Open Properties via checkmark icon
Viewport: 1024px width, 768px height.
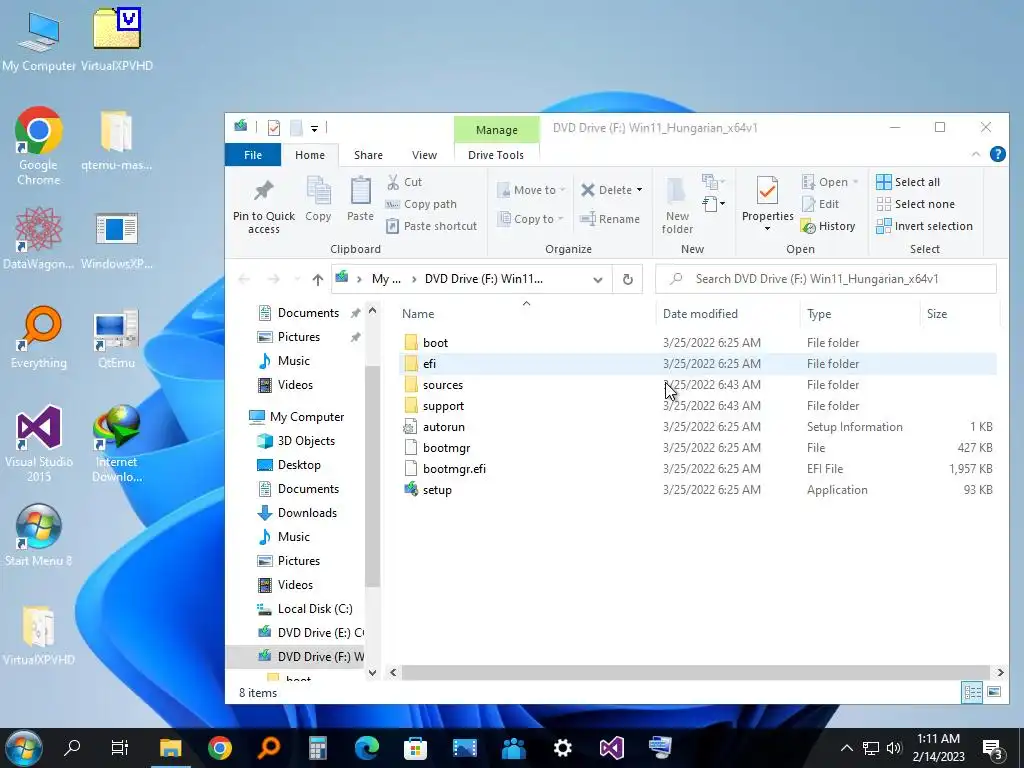coord(767,191)
